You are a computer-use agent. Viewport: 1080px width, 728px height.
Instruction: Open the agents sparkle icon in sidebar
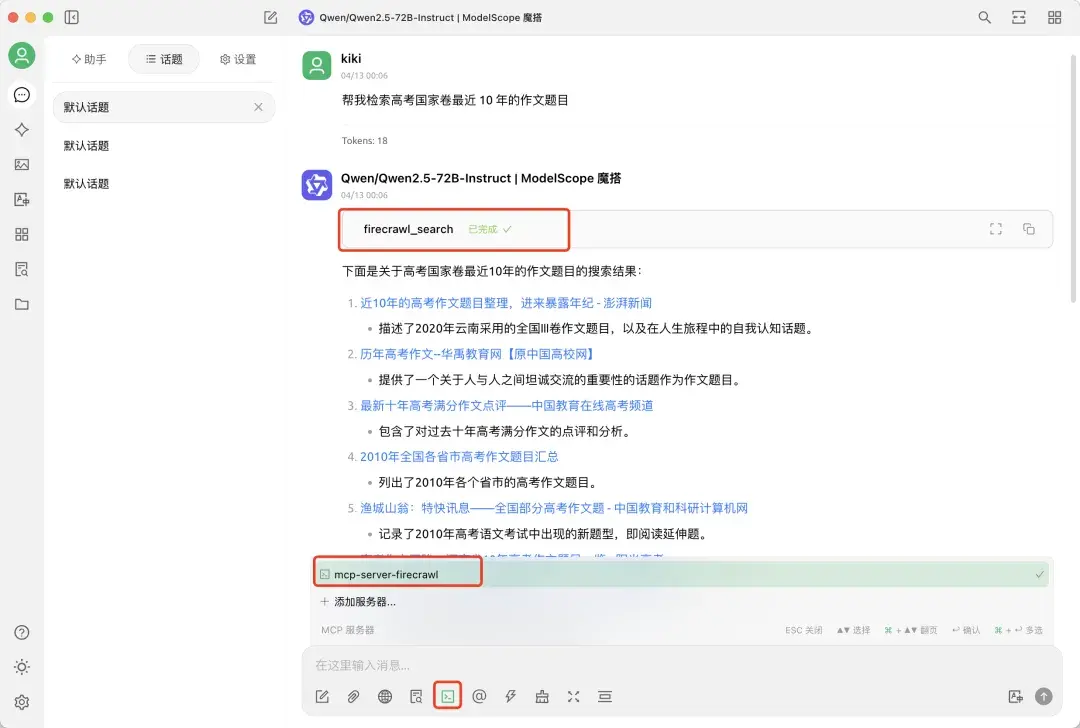(x=22, y=129)
